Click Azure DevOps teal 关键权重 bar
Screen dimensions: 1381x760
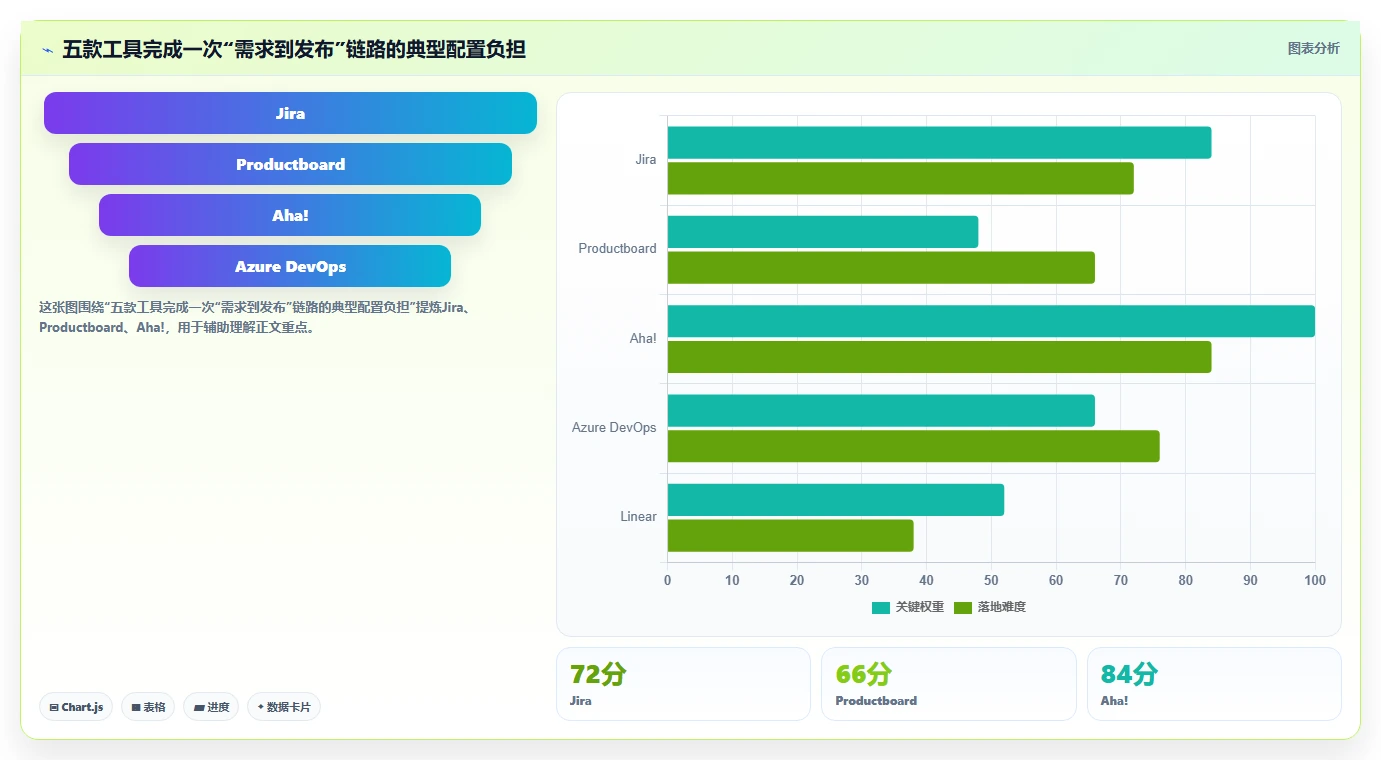coord(881,411)
